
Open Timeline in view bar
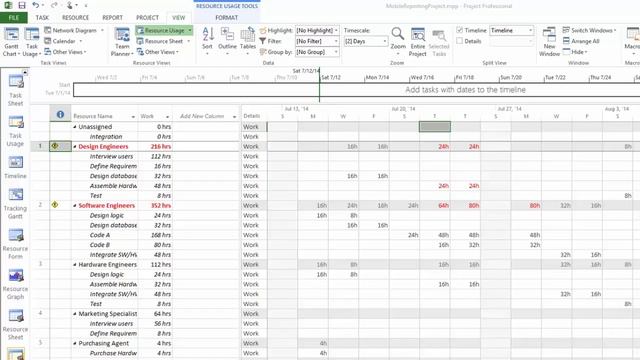coord(16,167)
